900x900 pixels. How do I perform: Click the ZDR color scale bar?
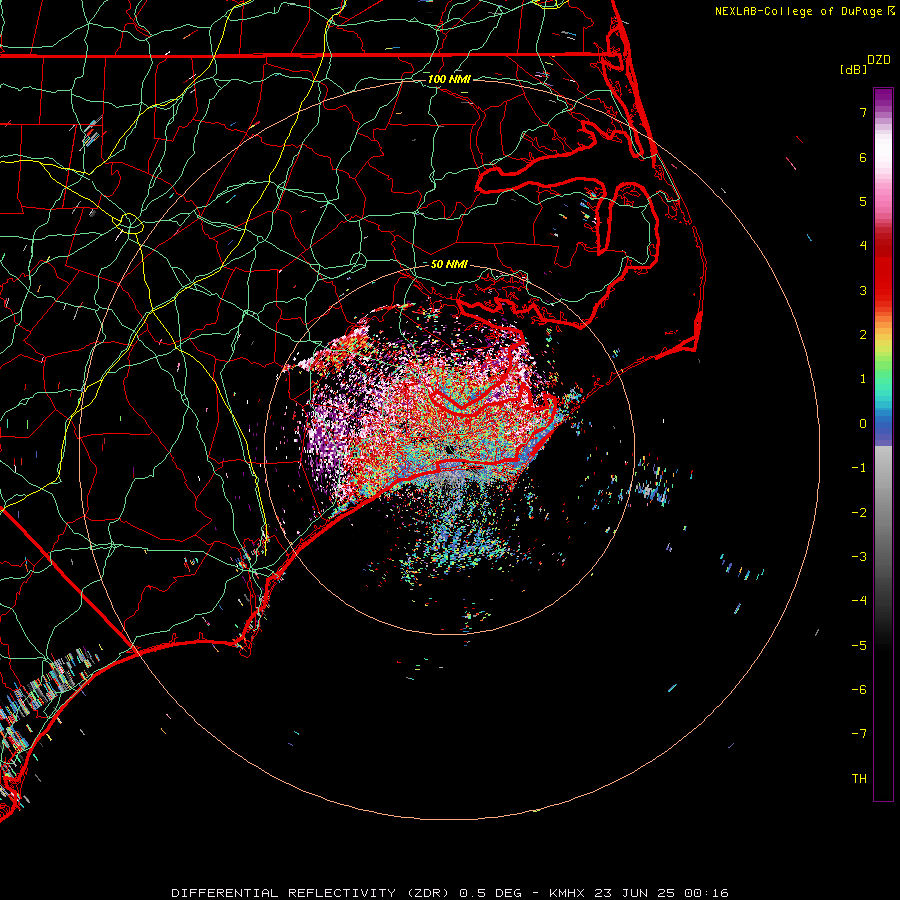coord(883,444)
